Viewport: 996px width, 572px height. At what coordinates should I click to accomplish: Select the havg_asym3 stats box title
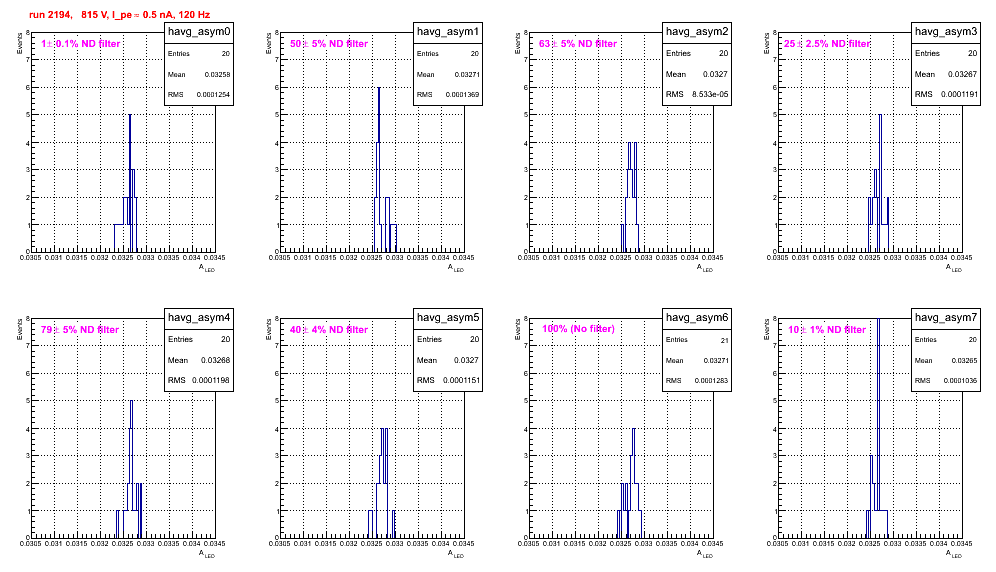click(946, 32)
